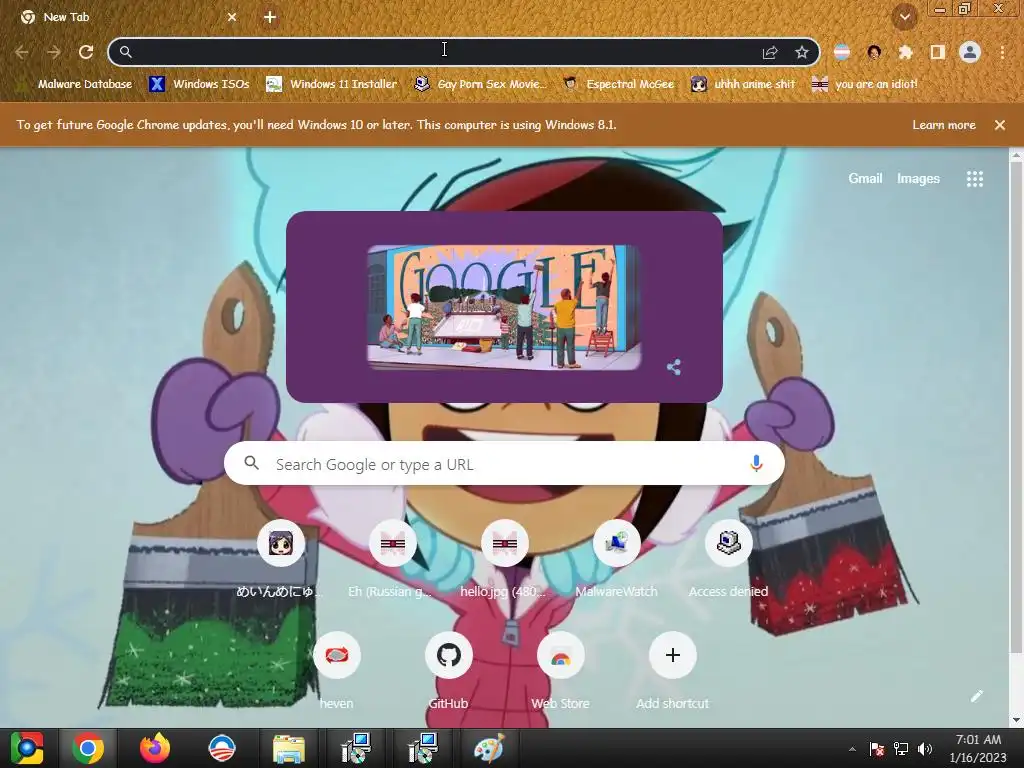Focus the Search Google or type URL box

[504, 464]
